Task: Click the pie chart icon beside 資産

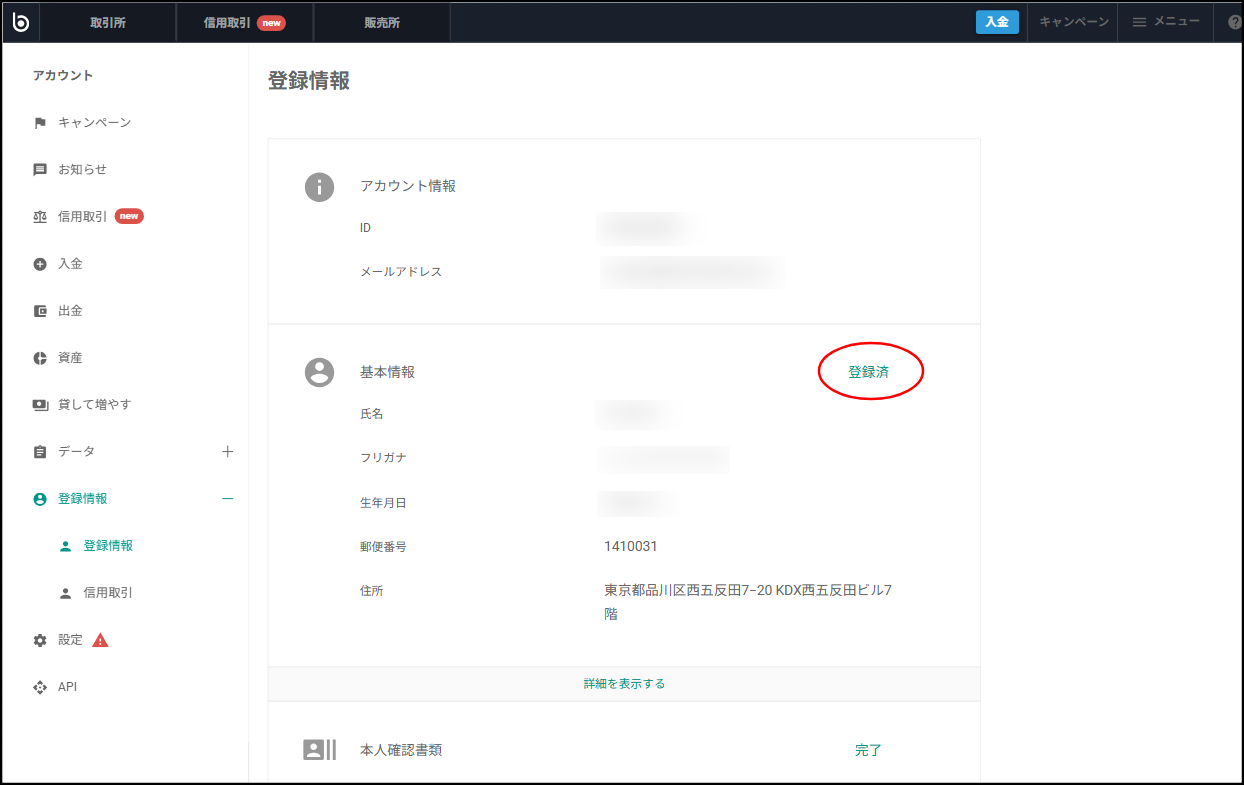Action: click(40, 358)
